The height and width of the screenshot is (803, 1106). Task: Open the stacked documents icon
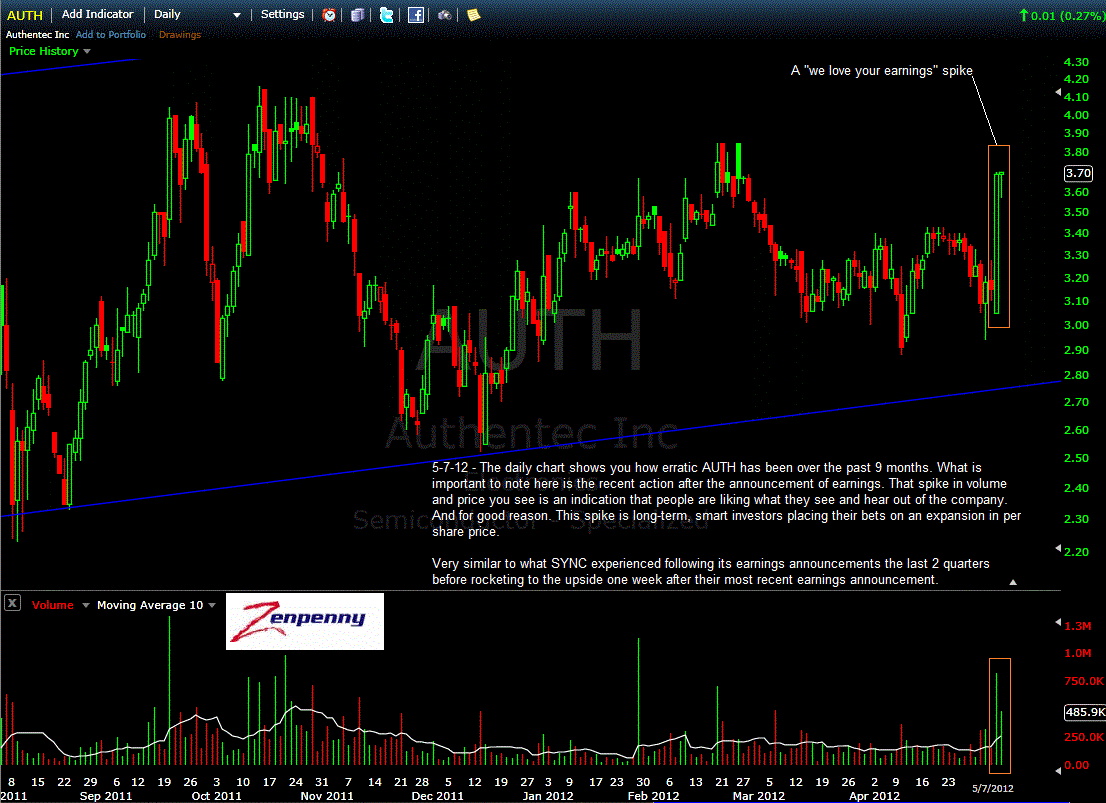(358, 14)
